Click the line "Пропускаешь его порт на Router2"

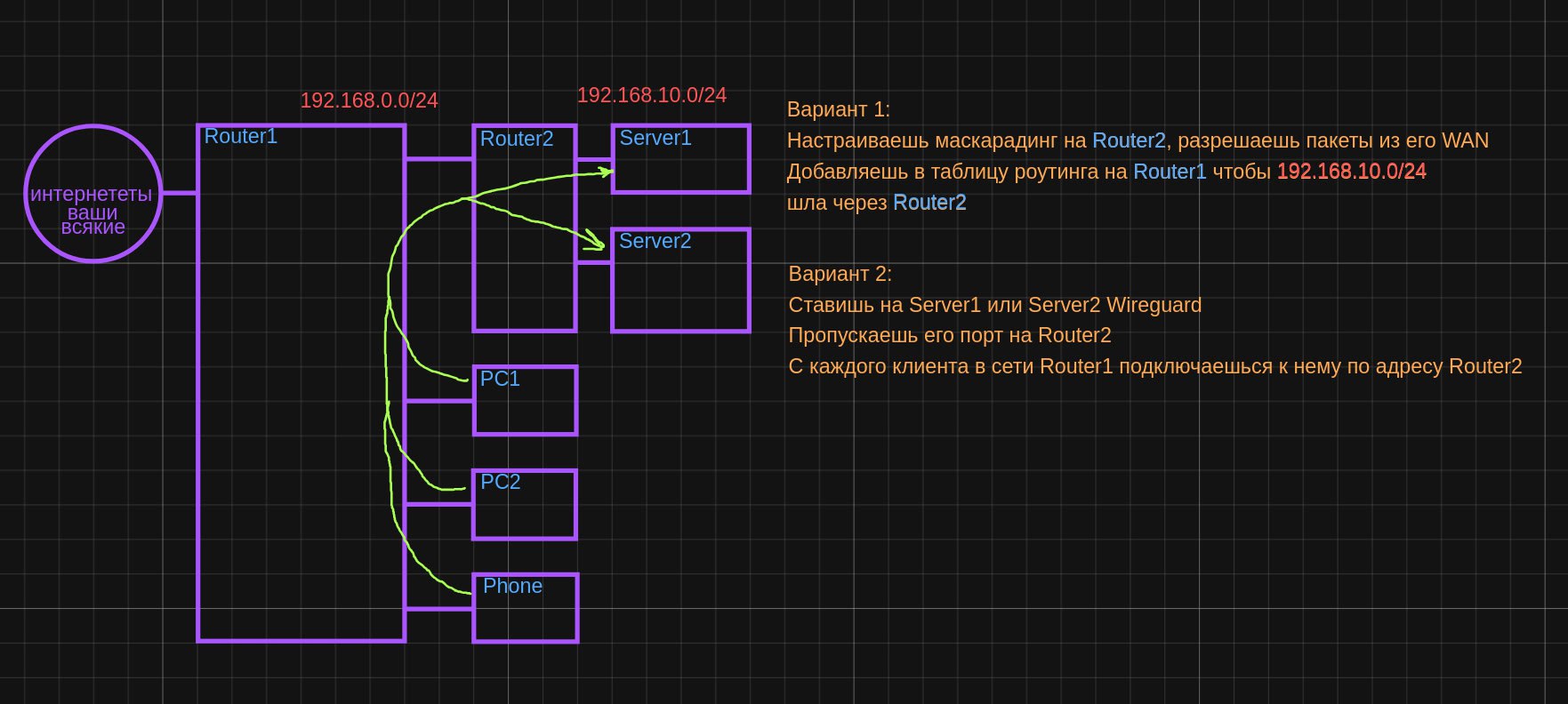click(x=950, y=335)
